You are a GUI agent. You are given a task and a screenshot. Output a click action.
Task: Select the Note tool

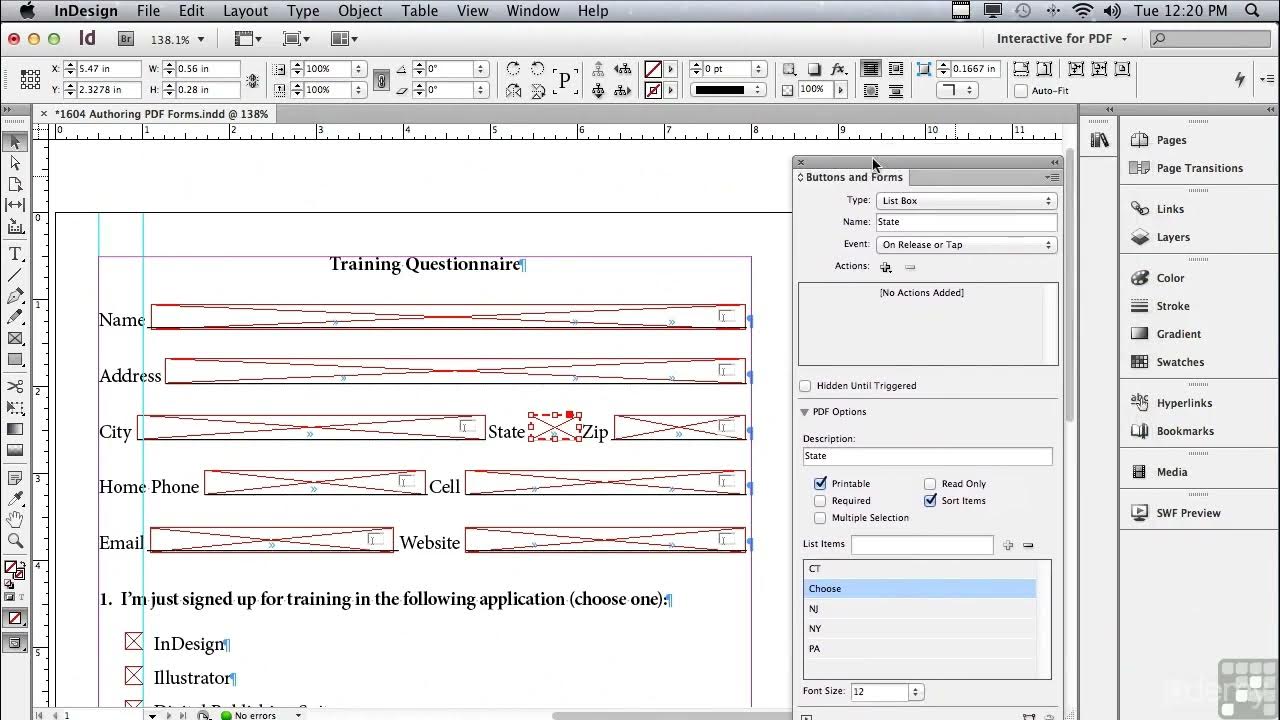tap(15, 478)
